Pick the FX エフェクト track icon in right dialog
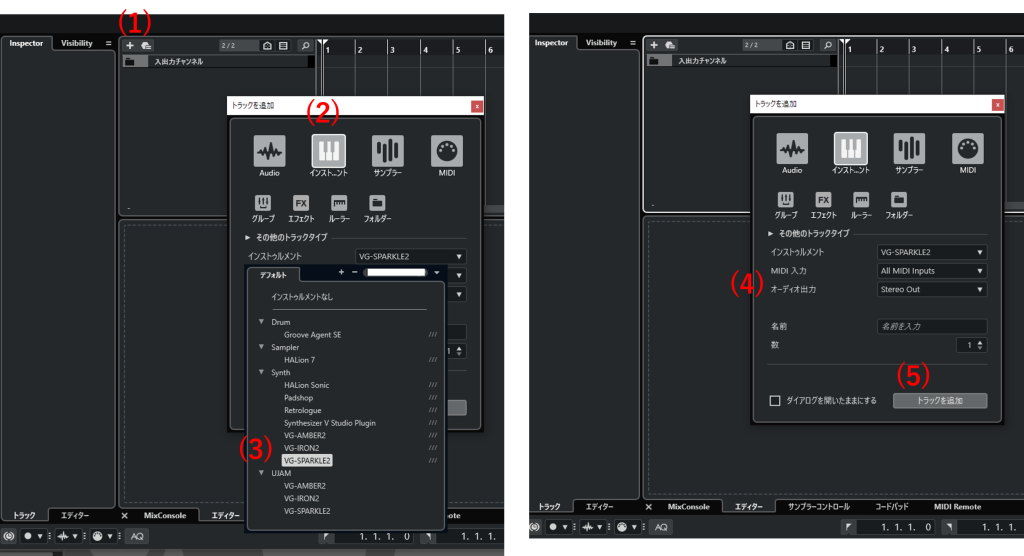This screenshot has width=1024, height=556. (823, 200)
